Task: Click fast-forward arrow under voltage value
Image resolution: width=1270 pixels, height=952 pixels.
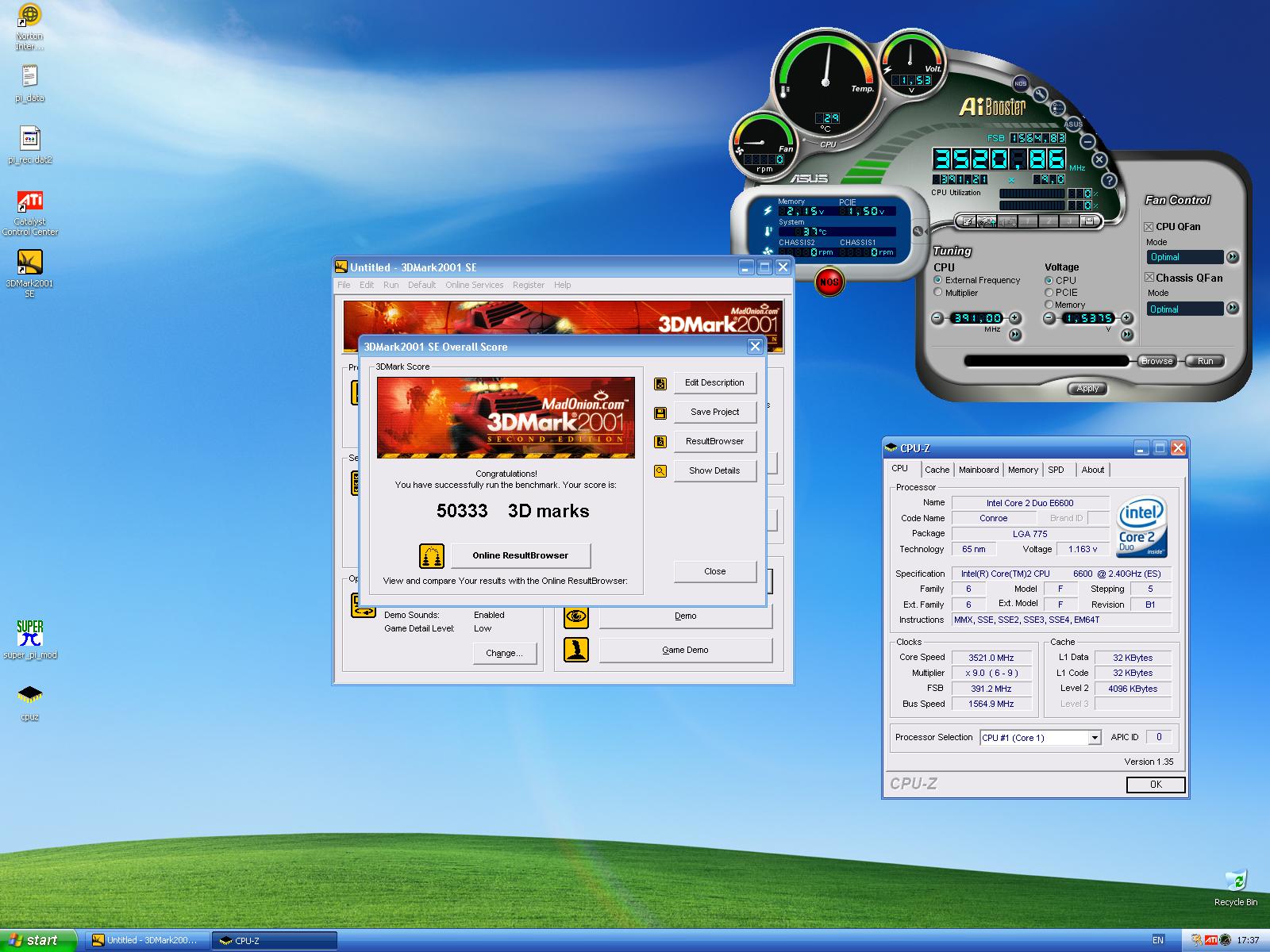Action: coord(1127,335)
